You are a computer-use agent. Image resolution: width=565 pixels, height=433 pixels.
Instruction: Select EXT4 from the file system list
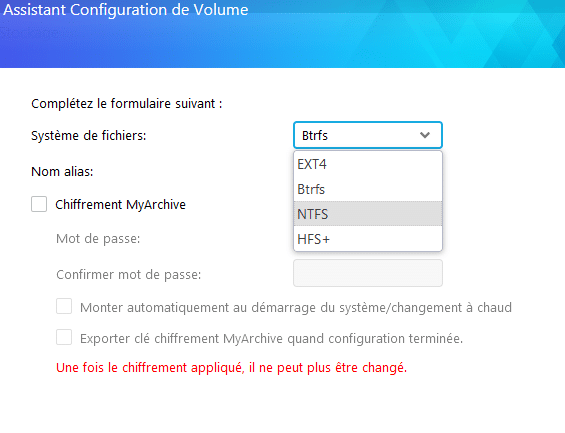[368, 164]
